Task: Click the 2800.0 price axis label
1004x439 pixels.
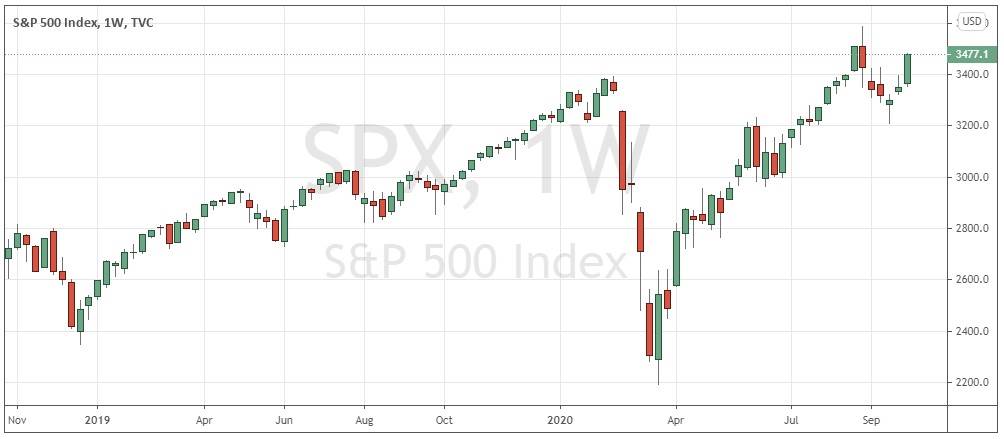Action: pos(970,228)
